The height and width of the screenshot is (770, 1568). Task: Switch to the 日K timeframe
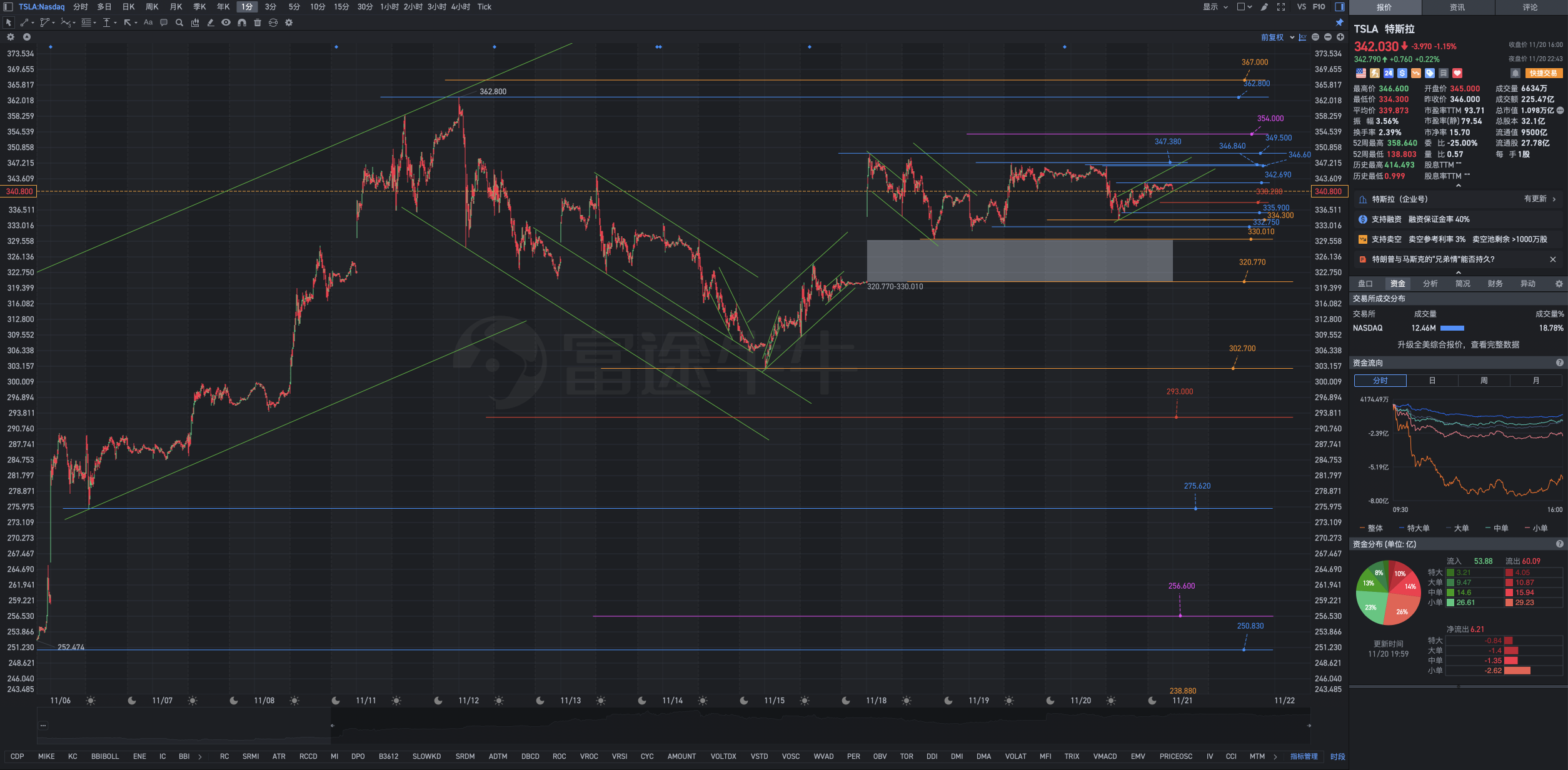[x=128, y=7]
